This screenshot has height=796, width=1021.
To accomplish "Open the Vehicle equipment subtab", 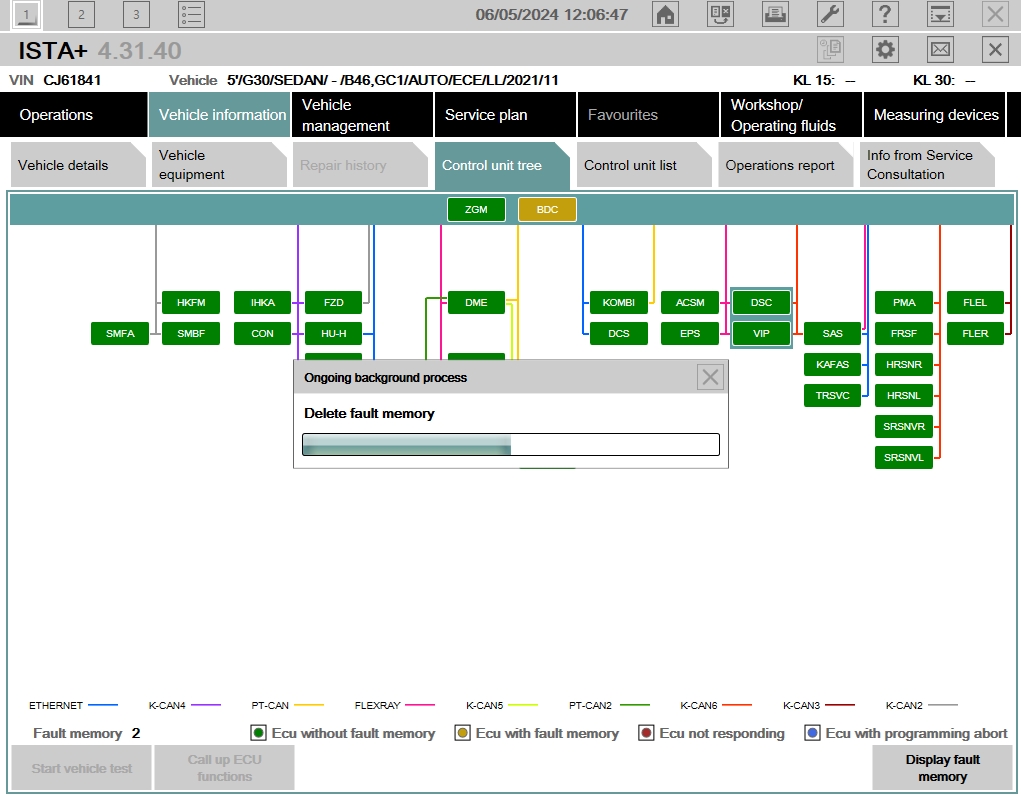I will tap(219, 165).
